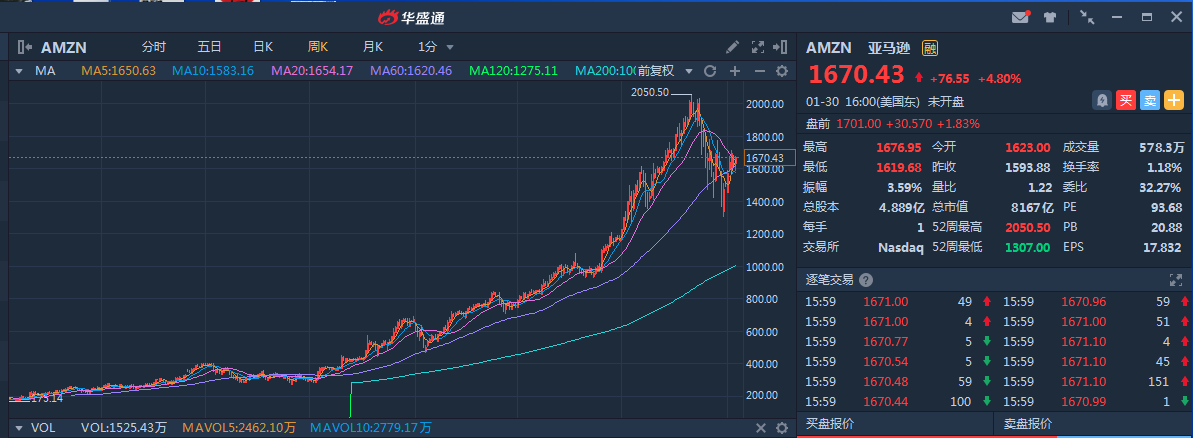Viewport: 1193px width, 438px height.
Task: Click the compact window mode arrows icon
Action: pyautogui.click(x=1086, y=17)
